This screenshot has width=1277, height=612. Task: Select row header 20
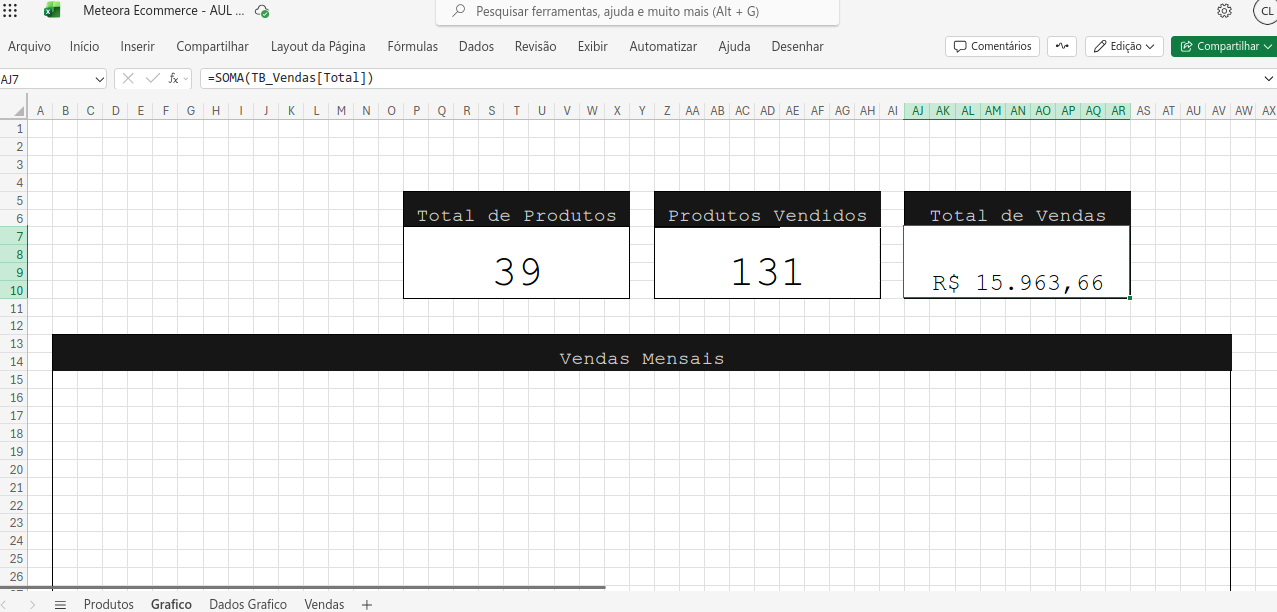coord(13,470)
